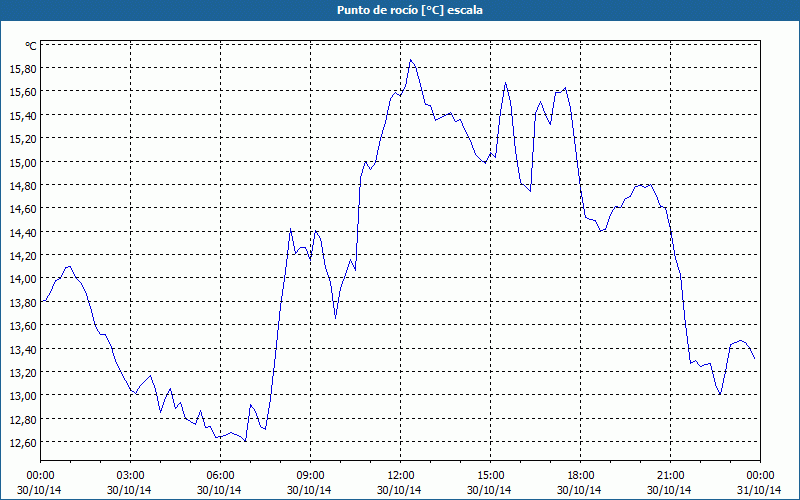Click the lowest point of the curve before 07:00

tap(245, 441)
